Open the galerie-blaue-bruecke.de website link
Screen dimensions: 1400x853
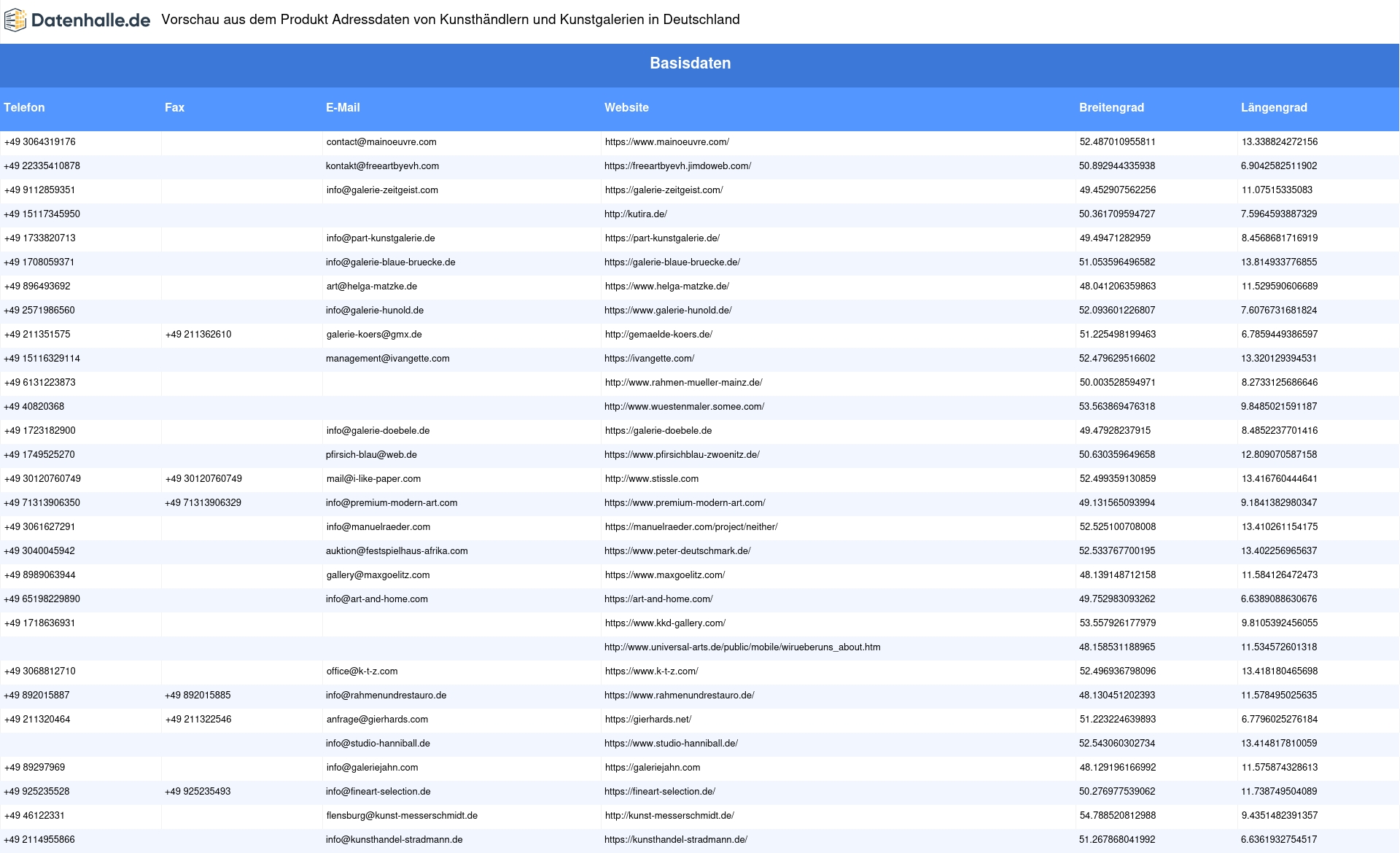coord(672,262)
